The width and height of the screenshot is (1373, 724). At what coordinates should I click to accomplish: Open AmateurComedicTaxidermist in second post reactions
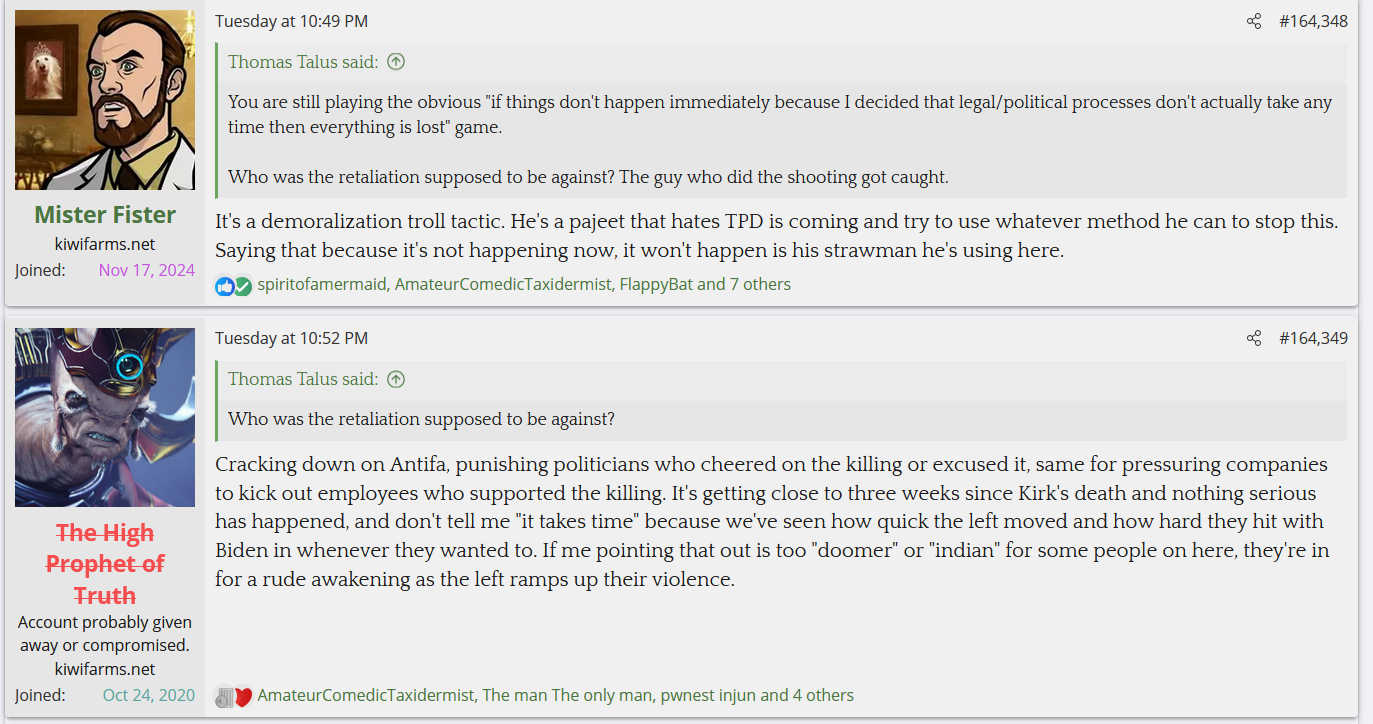click(366, 695)
